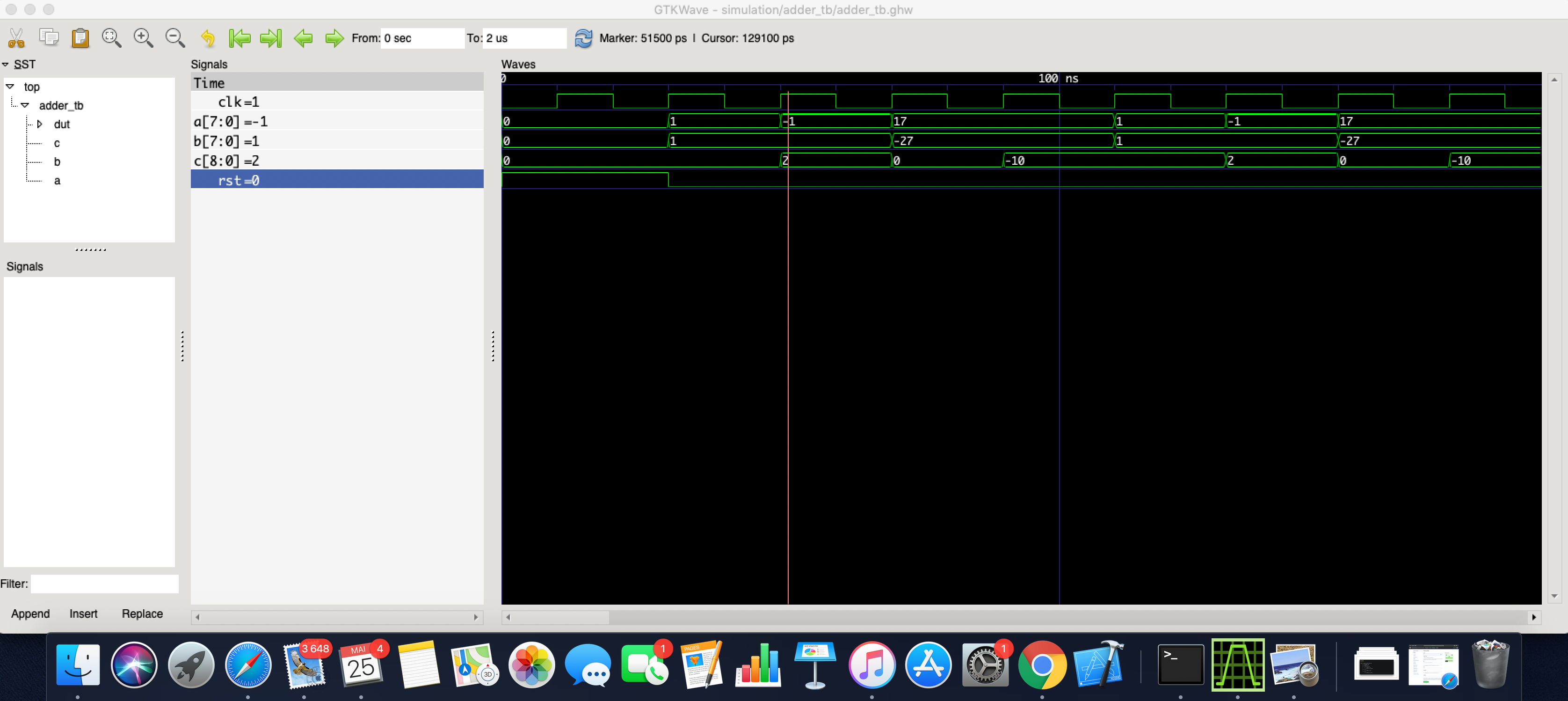The height and width of the screenshot is (701, 1568).
Task: Select dut in the SST tree
Action: (x=62, y=124)
